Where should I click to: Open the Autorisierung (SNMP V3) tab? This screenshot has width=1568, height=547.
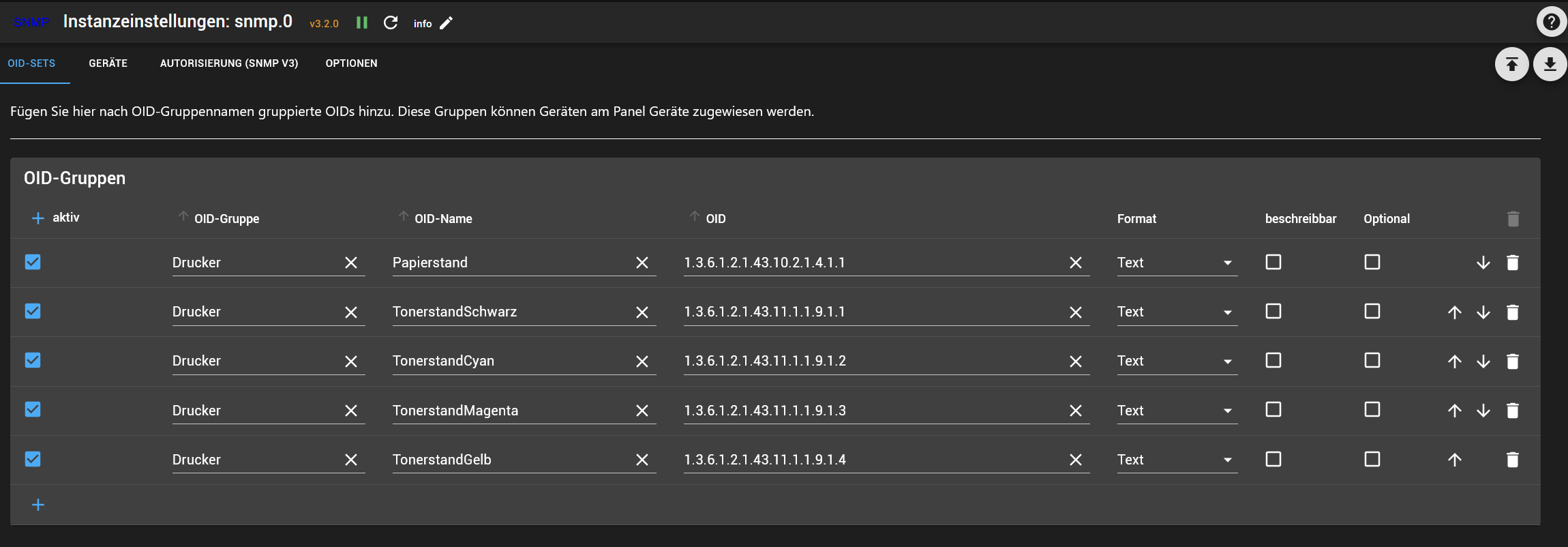click(x=229, y=63)
